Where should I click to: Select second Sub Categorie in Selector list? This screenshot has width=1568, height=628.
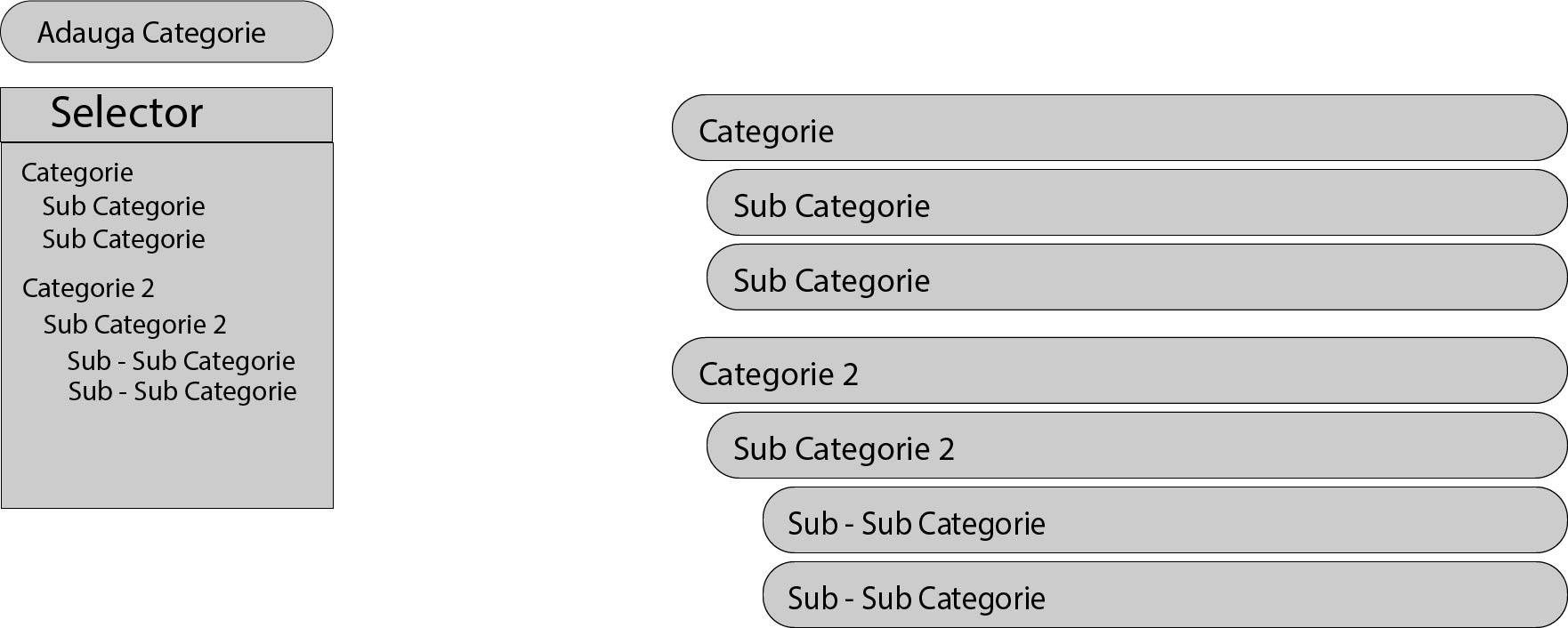click(x=124, y=239)
